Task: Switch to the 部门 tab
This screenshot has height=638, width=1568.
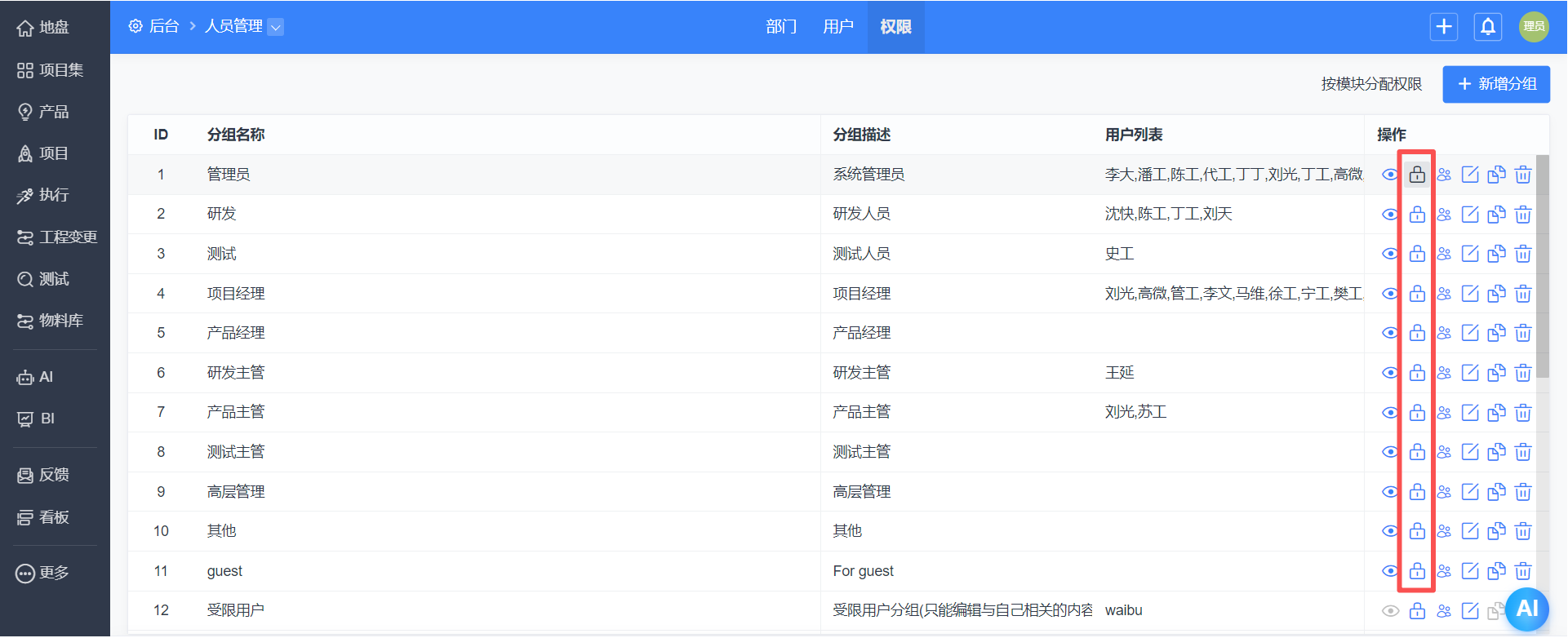Action: pyautogui.click(x=781, y=27)
